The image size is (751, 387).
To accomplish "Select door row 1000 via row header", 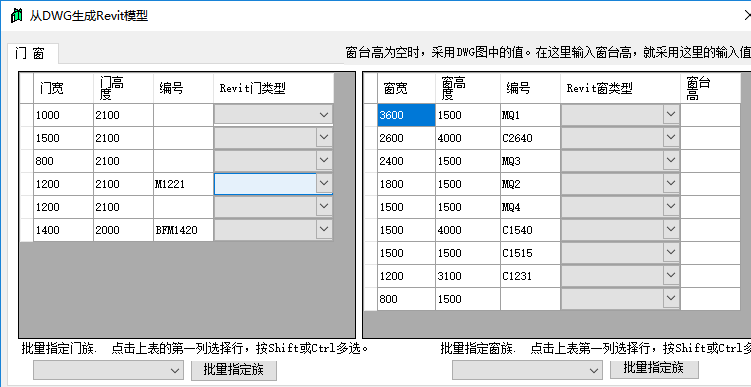I will coord(27,115).
